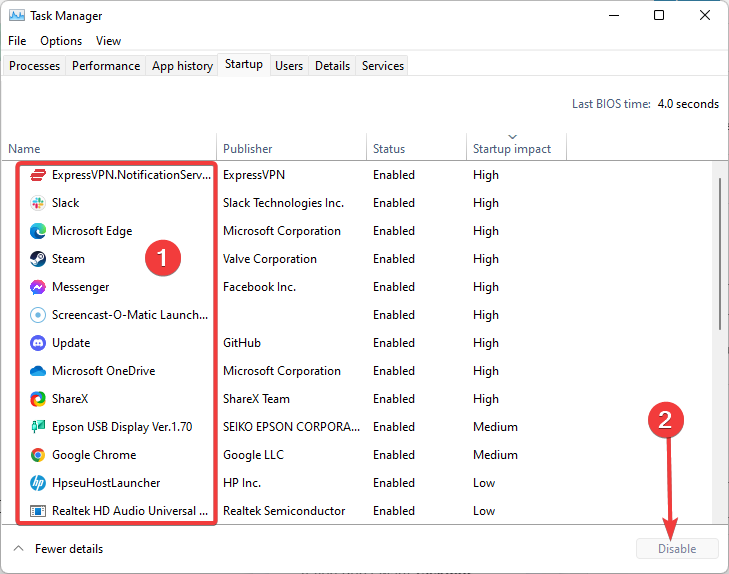Image resolution: width=729 pixels, height=574 pixels.
Task: Click the Realtek HD Audio icon
Action: click(38, 511)
